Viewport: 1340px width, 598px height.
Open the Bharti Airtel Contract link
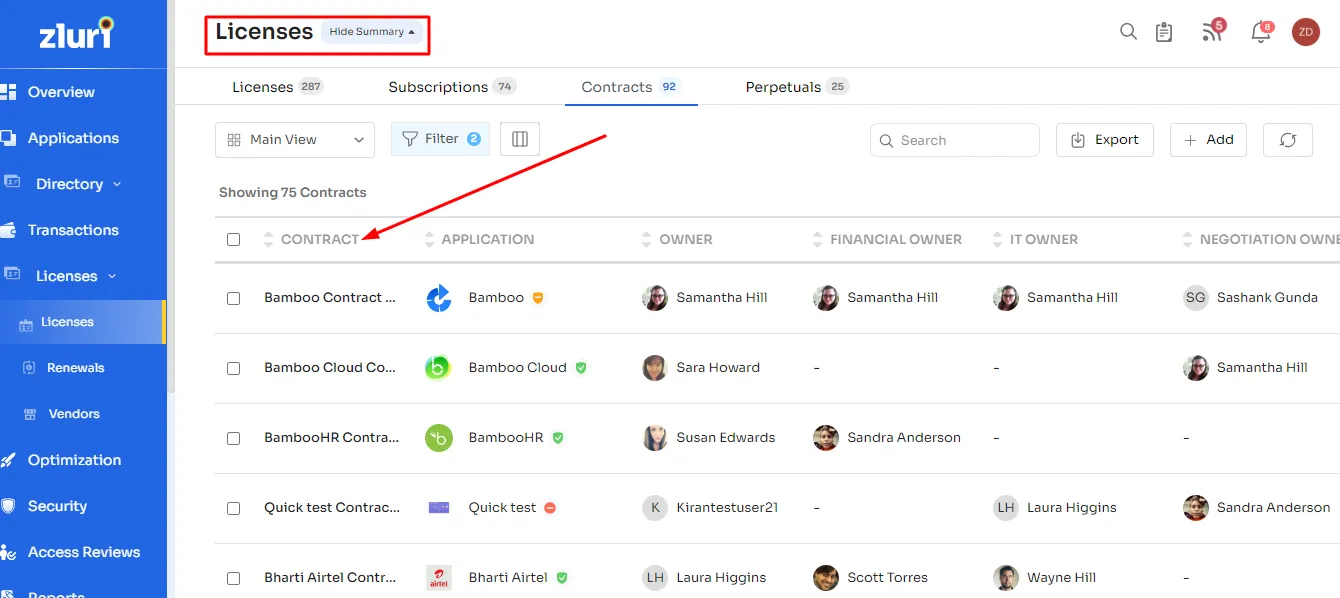[332, 578]
